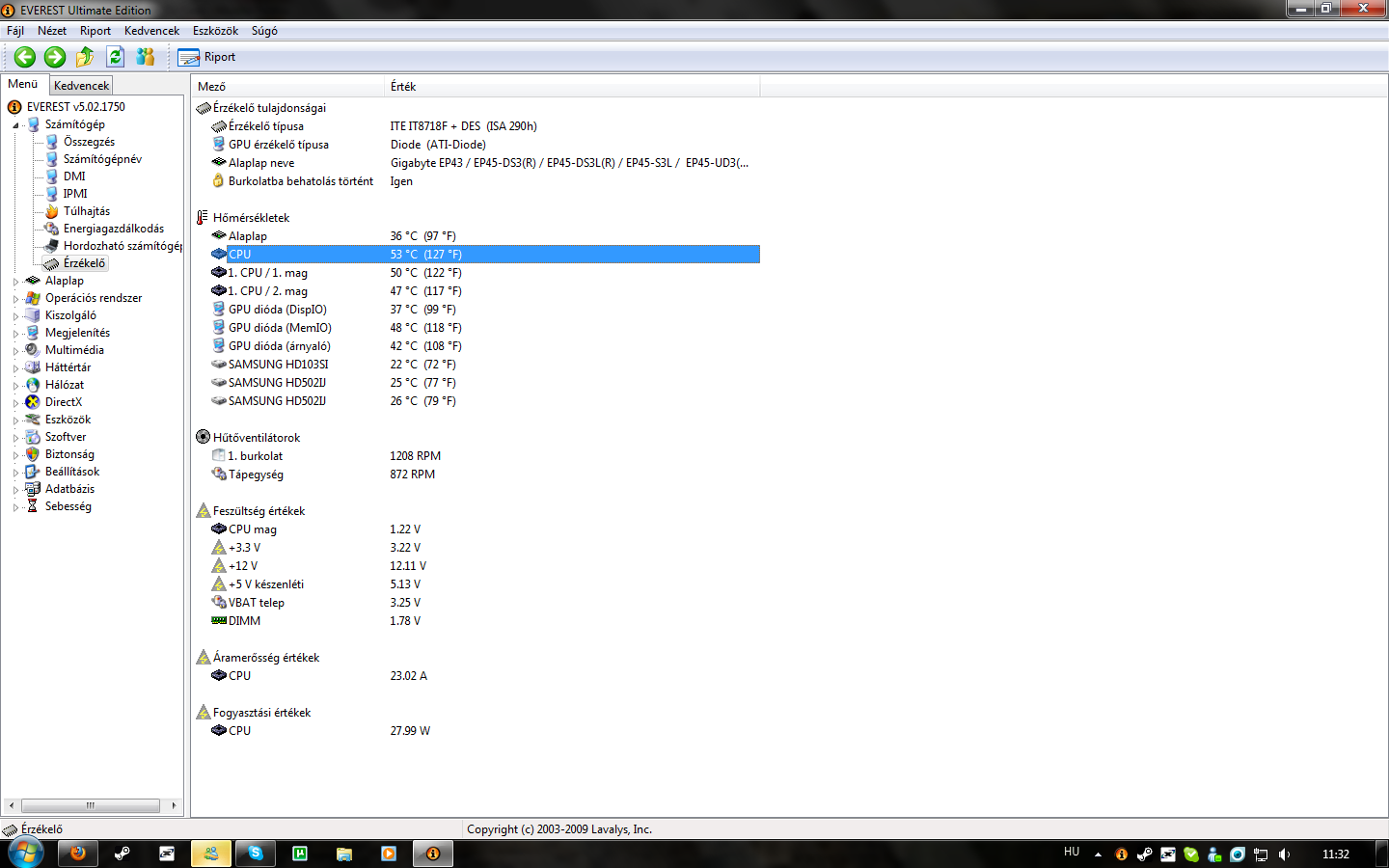Click the Adatbázis icon in tree

pyautogui.click(x=33, y=489)
